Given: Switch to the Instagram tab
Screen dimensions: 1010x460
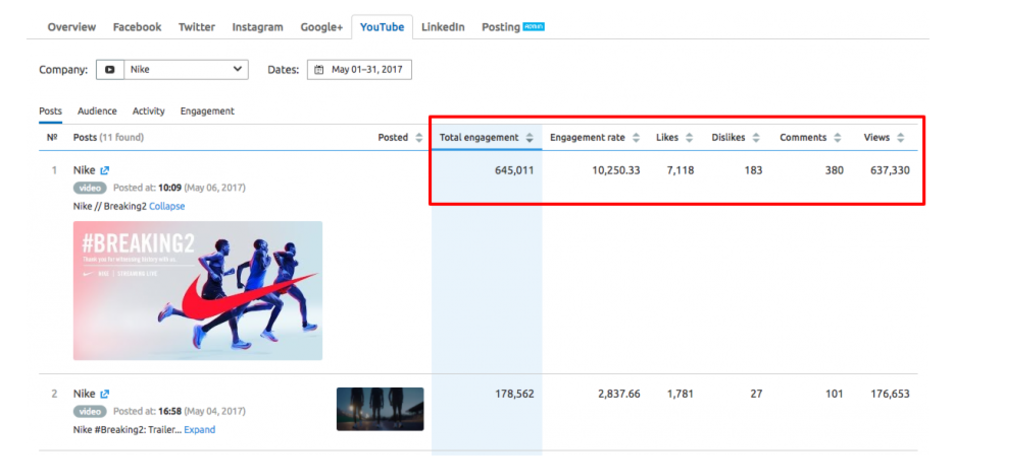Looking at the screenshot, I should pos(258,27).
